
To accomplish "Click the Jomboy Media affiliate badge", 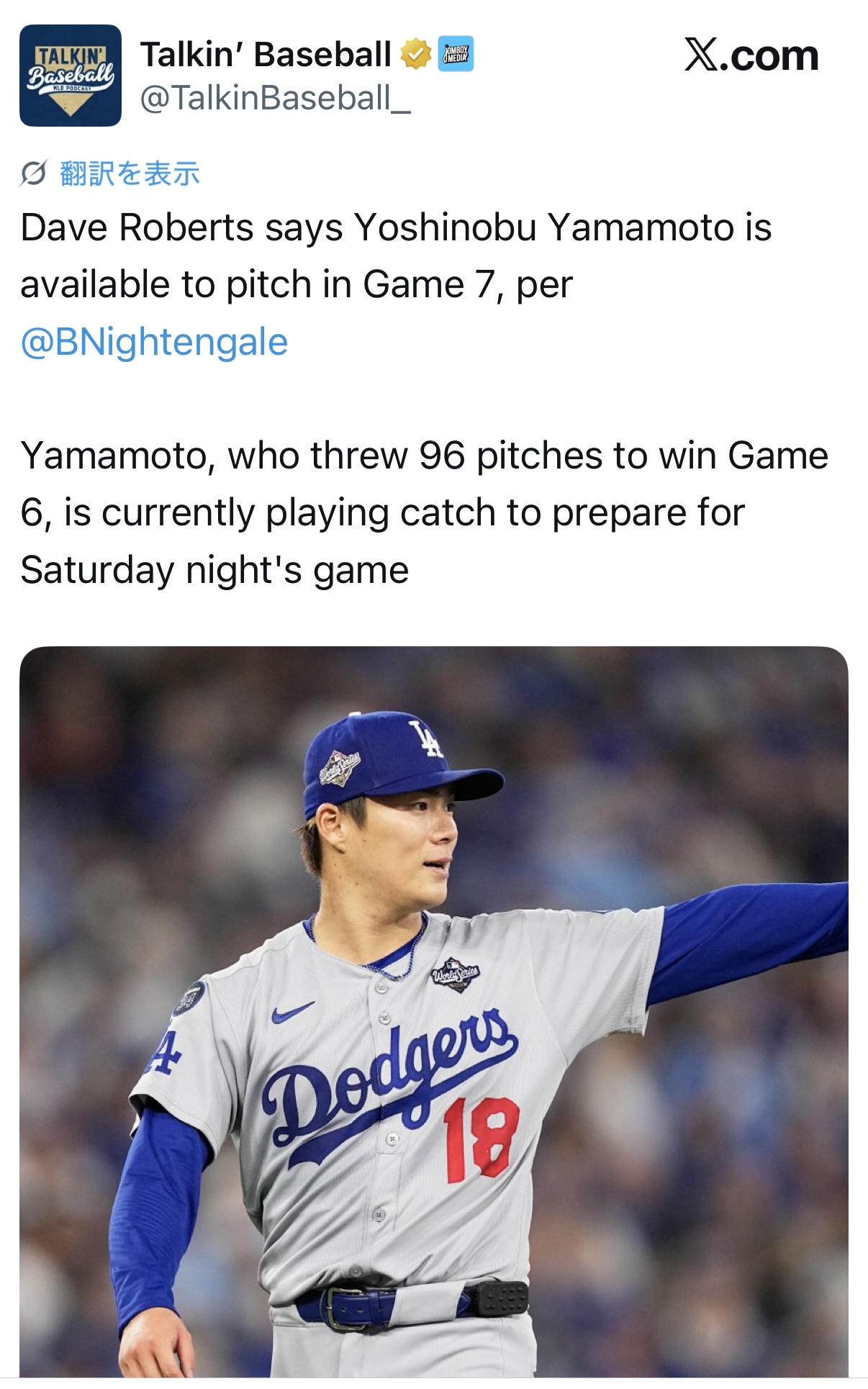I will tap(456, 54).
